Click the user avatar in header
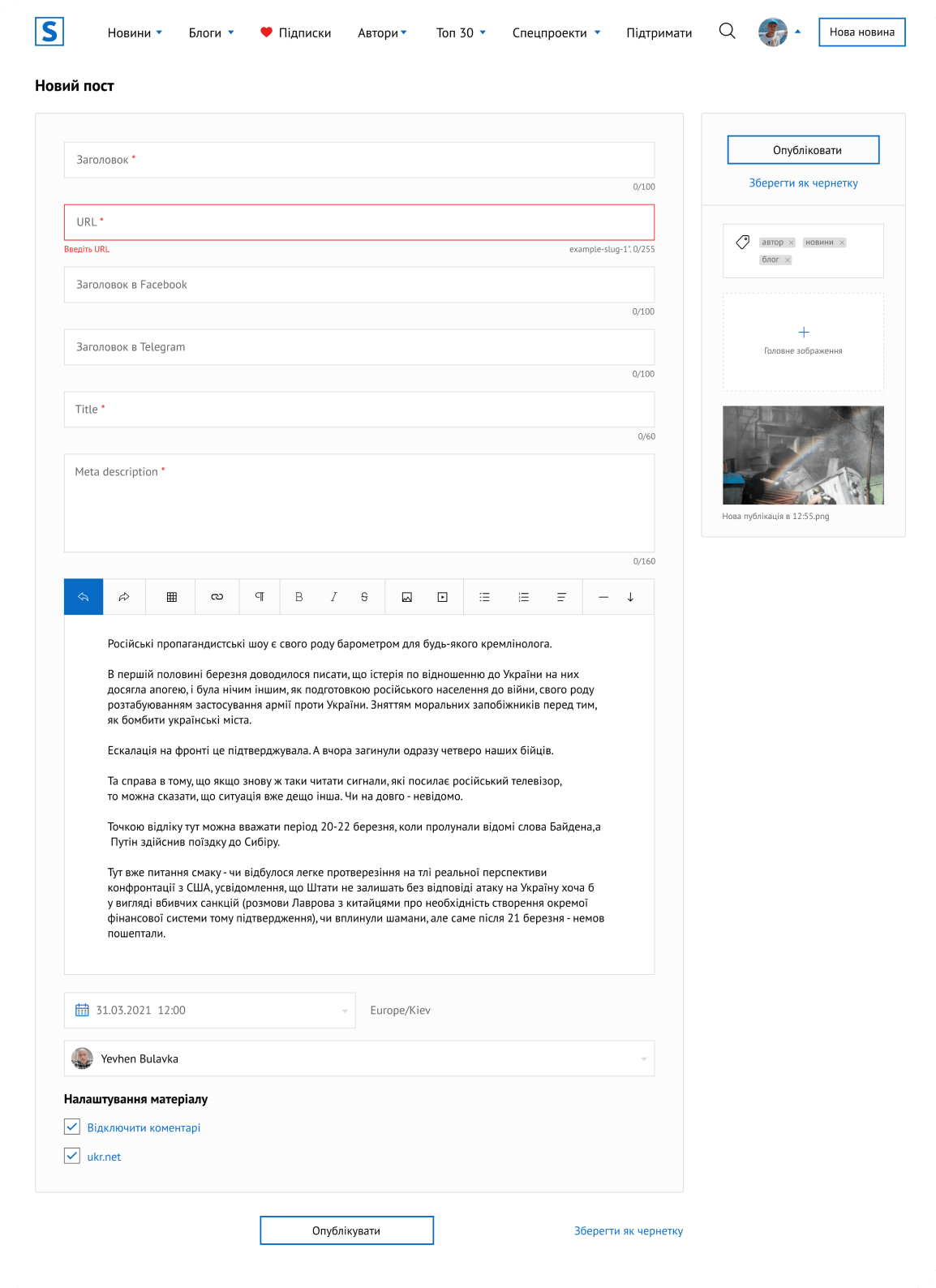The height and width of the screenshot is (1288, 936). [x=772, y=32]
